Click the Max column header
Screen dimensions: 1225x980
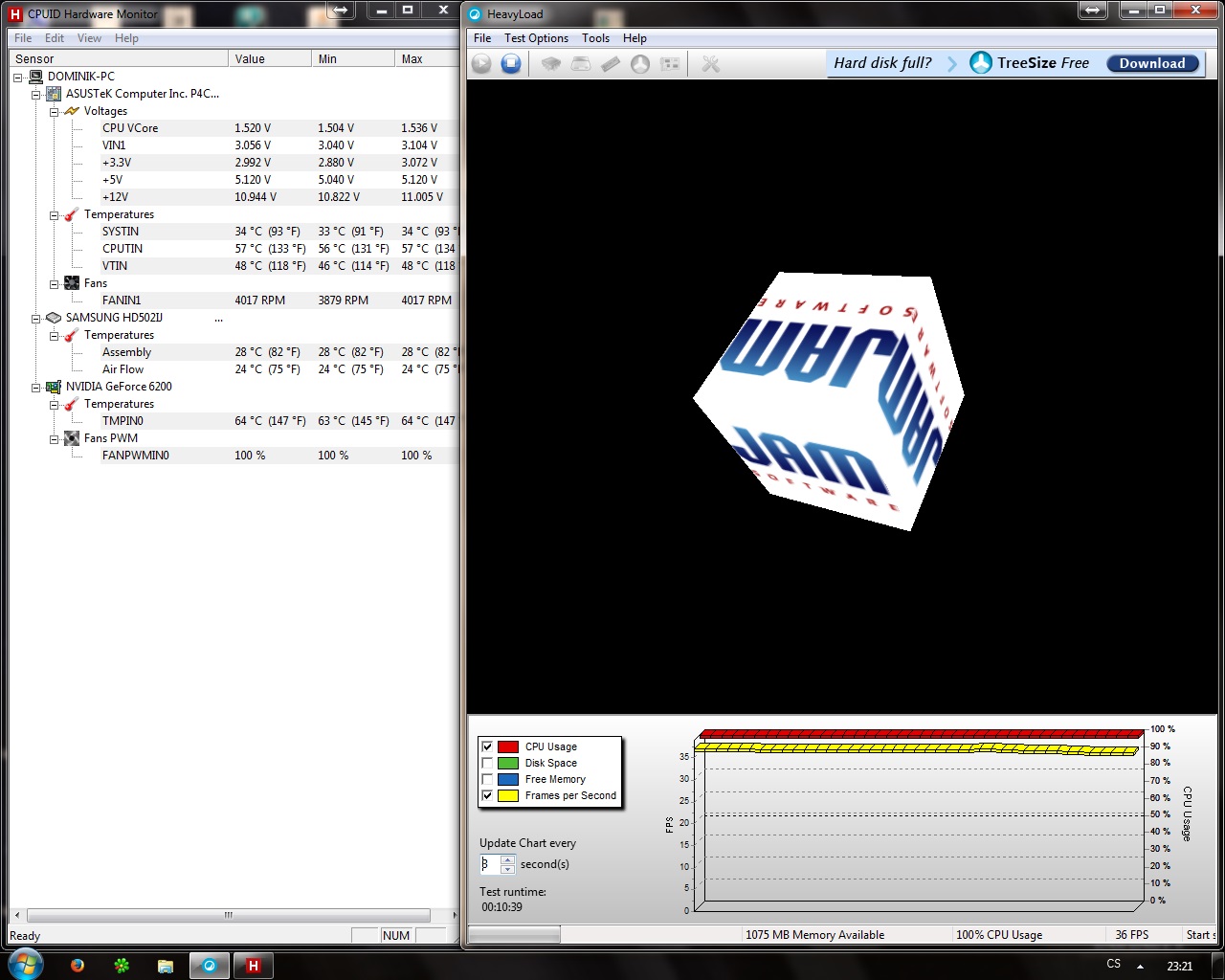coord(427,58)
